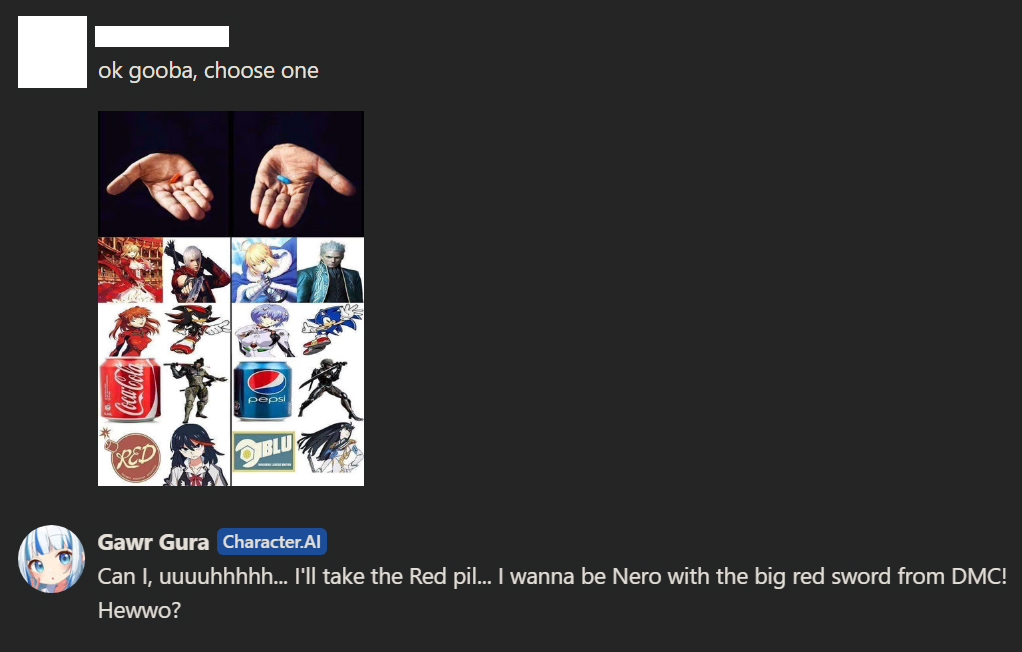The height and width of the screenshot is (652, 1022).
Task: Click the Character.AI badge
Action: click(x=272, y=542)
